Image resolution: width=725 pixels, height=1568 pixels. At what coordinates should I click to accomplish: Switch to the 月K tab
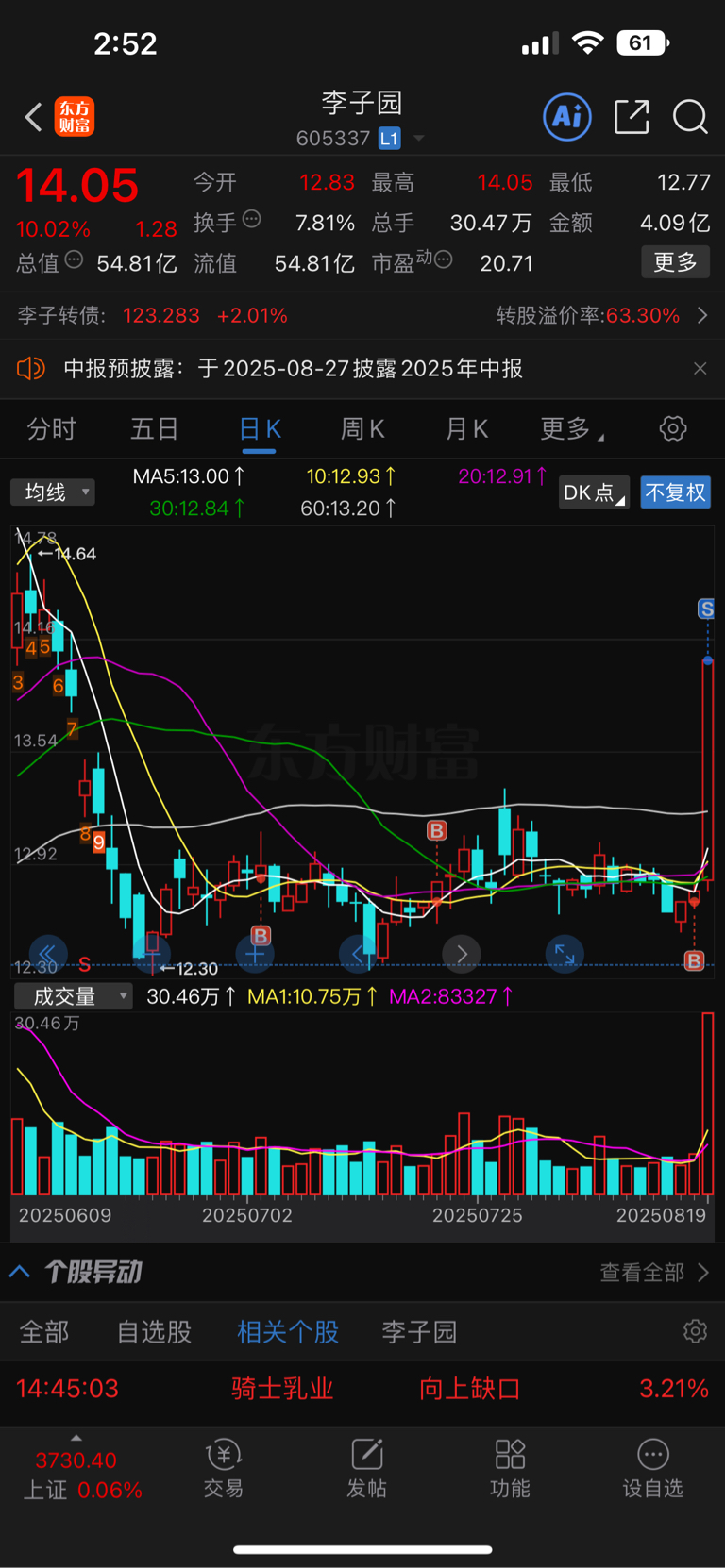466,429
